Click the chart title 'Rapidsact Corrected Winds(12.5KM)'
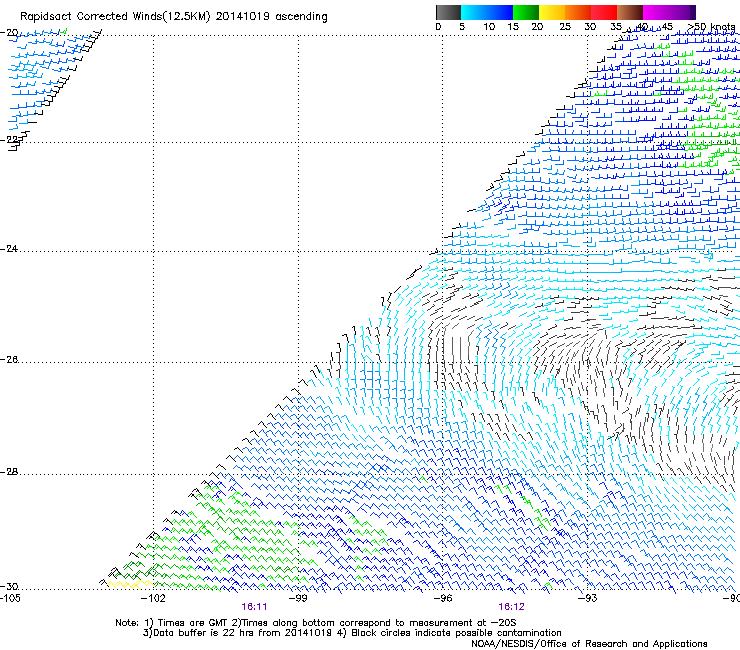The height and width of the screenshot is (650, 740). click(x=115, y=17)
